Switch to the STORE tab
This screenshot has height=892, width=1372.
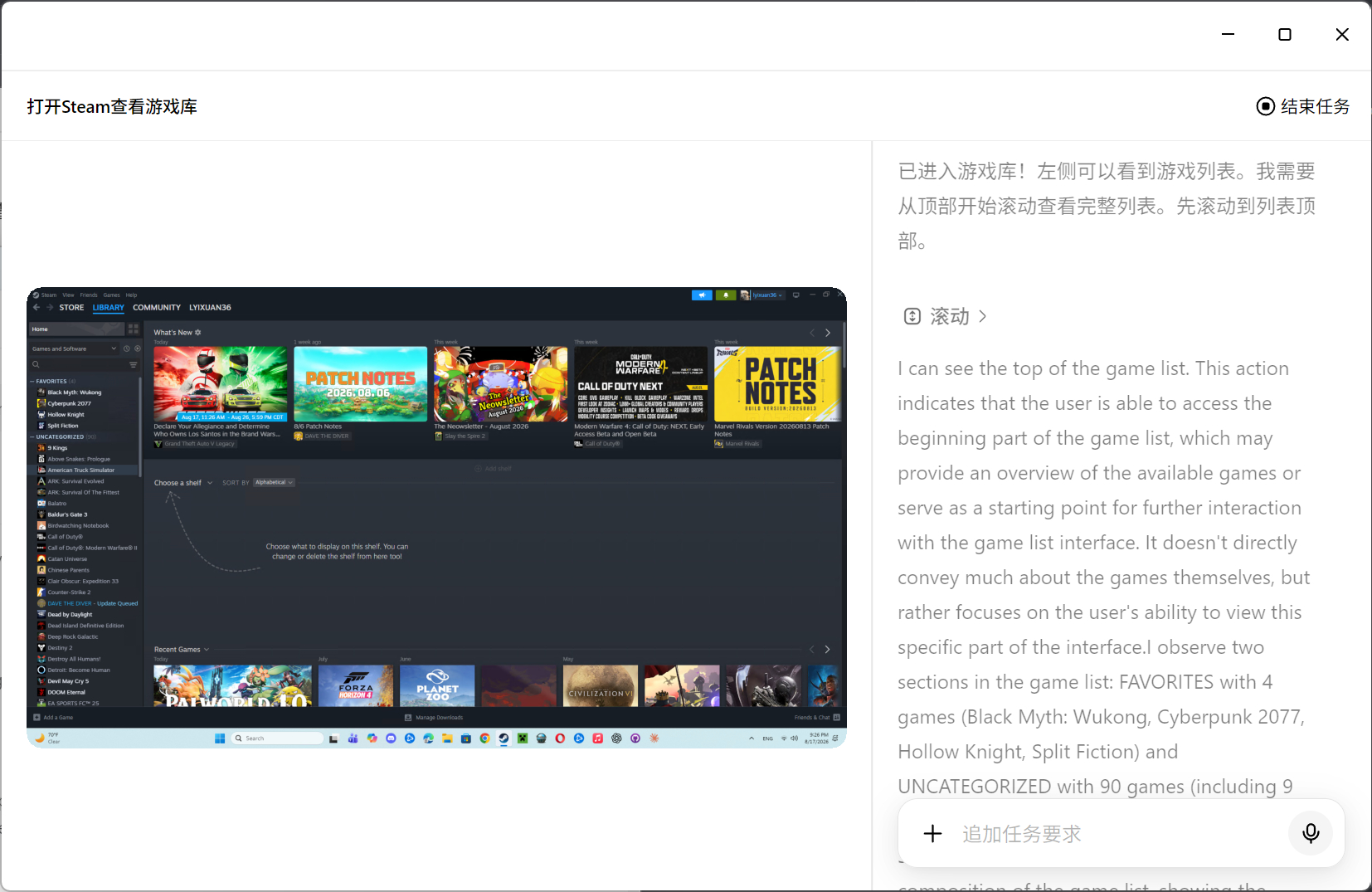71,307
